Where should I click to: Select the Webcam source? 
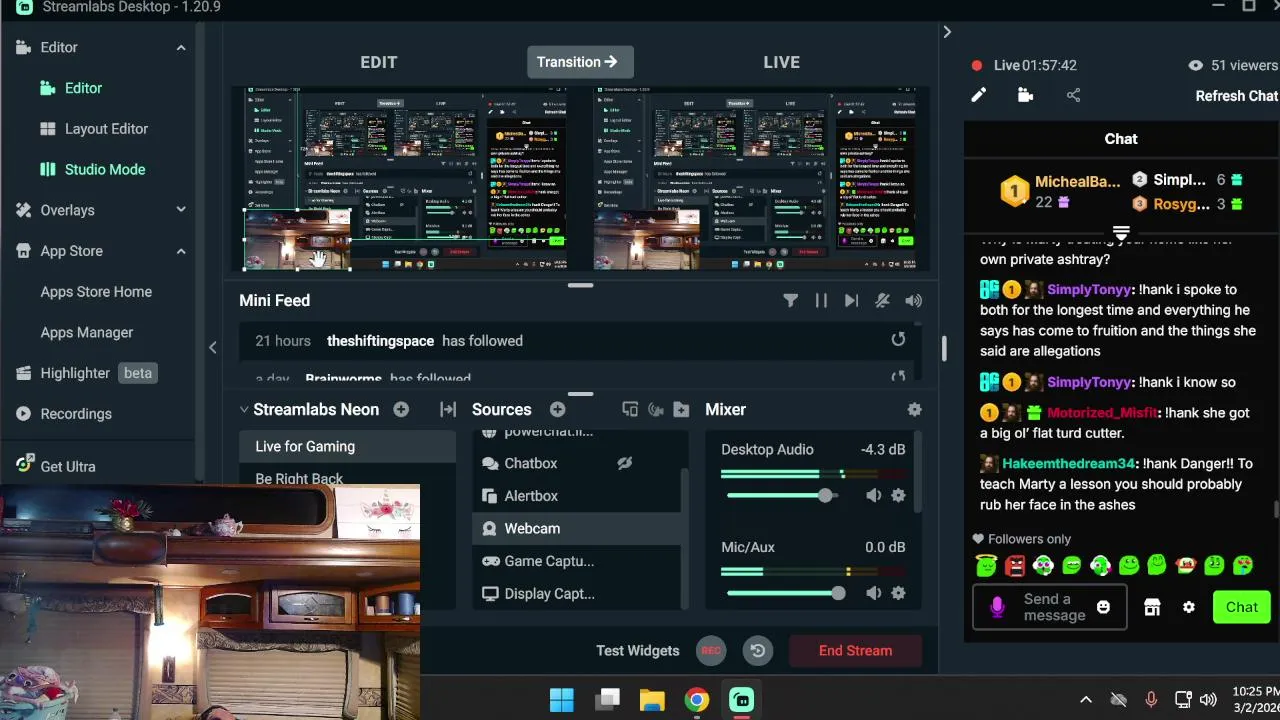576,528
